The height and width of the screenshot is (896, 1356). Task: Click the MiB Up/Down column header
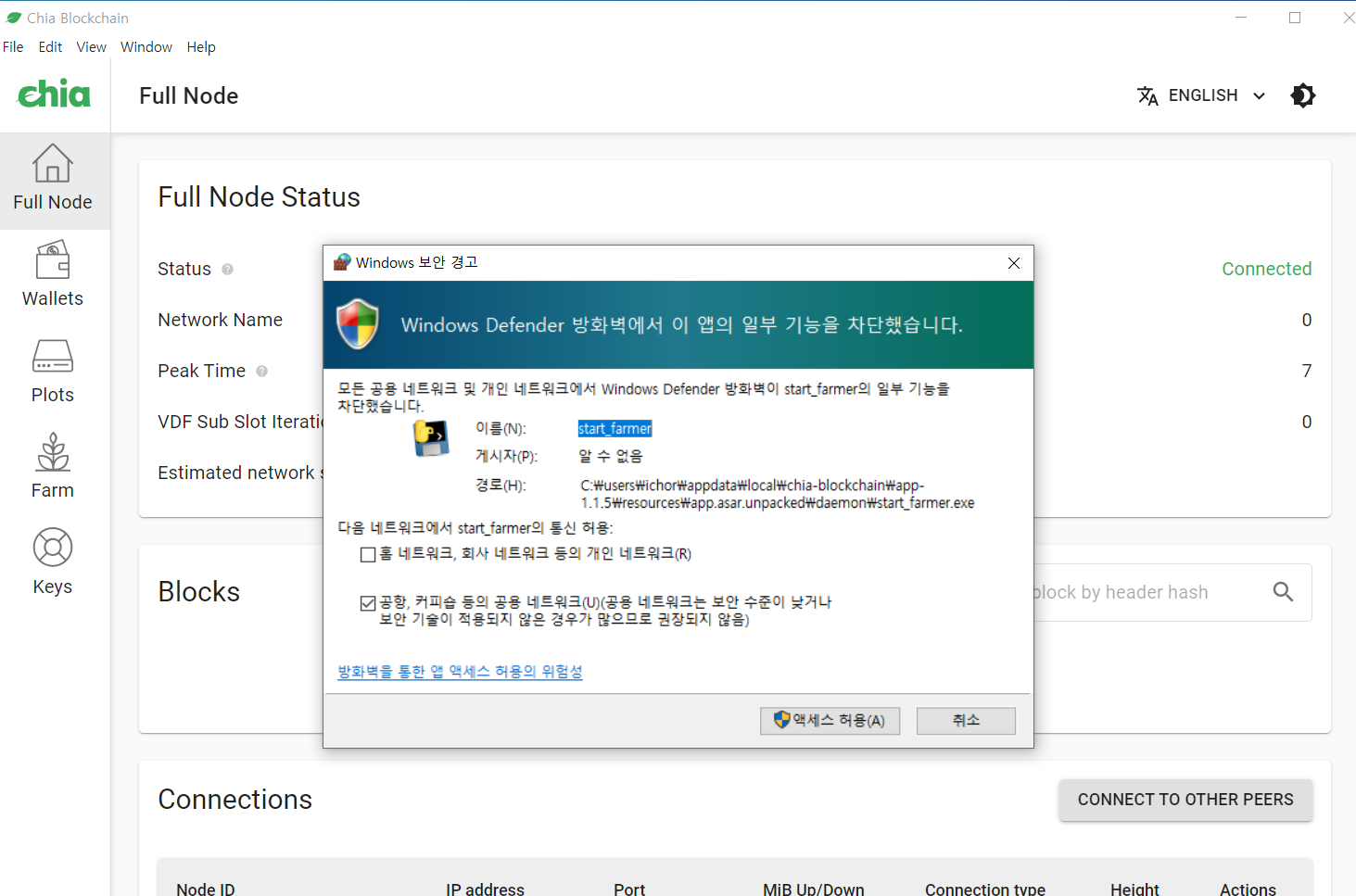tap(814, 889)
